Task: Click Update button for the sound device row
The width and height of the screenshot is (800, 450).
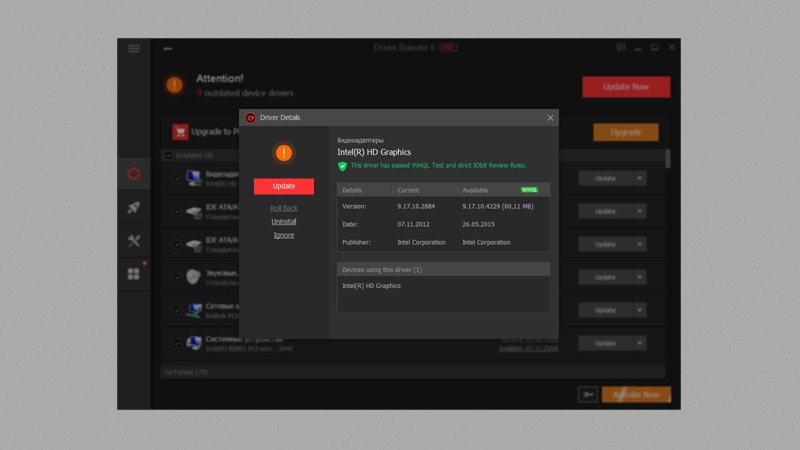Action: point(605,277)
